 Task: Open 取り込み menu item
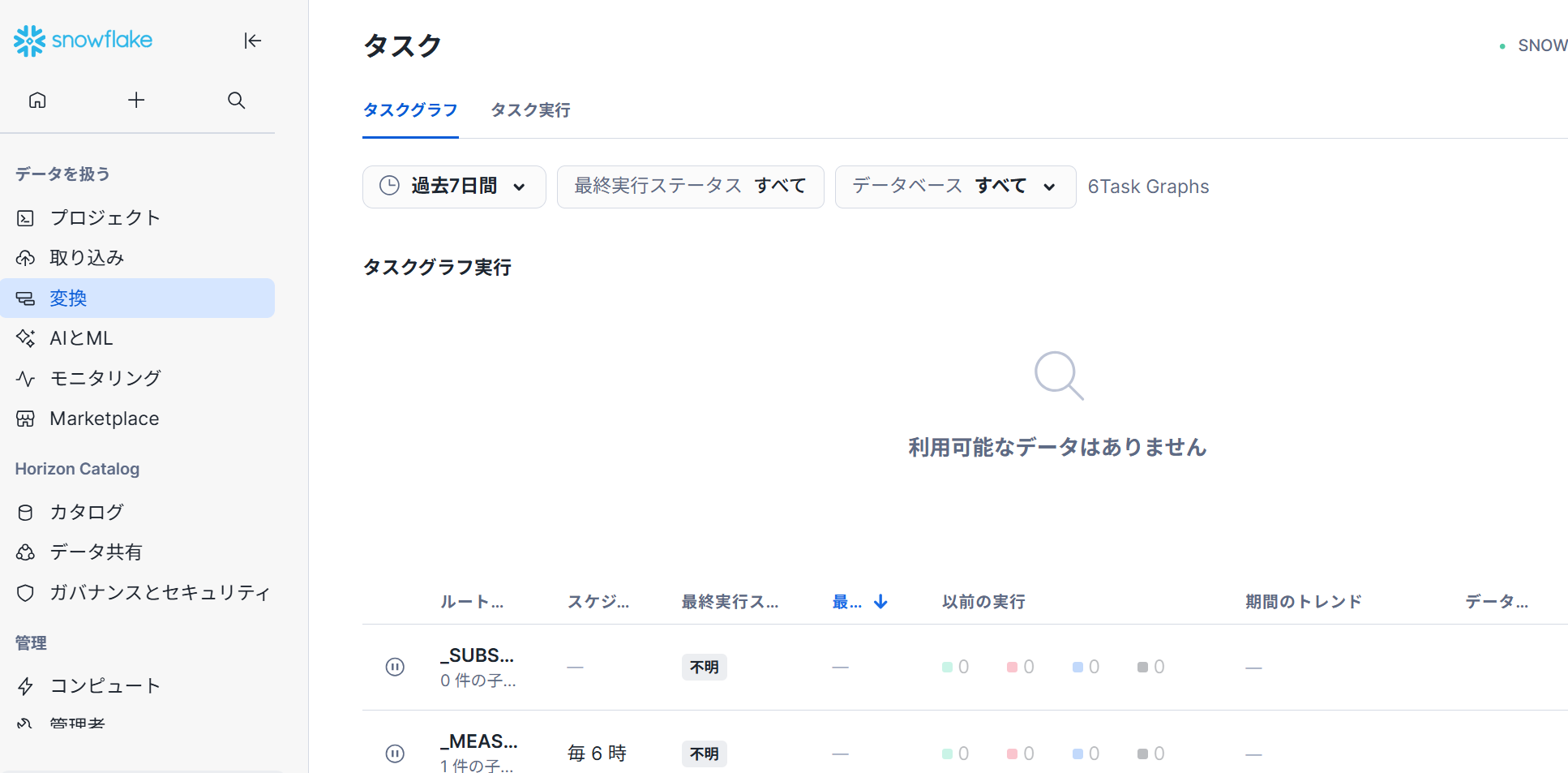click(137, 258)
